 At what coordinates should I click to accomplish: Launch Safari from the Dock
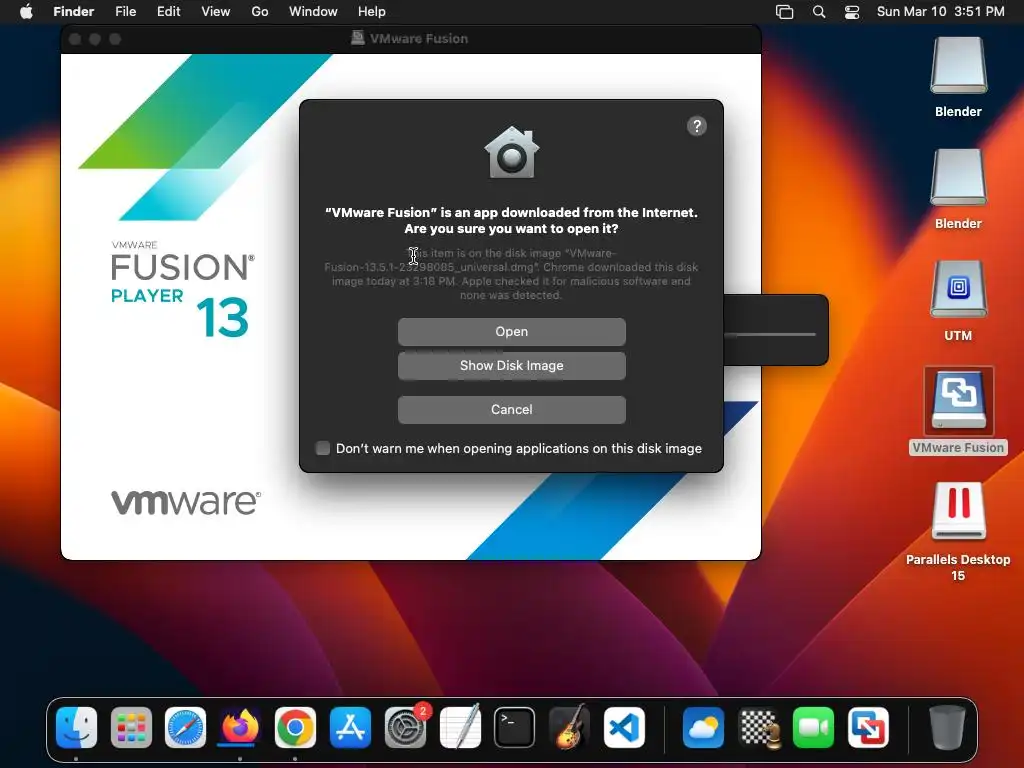pyautogui.click(x=185, y=728)
